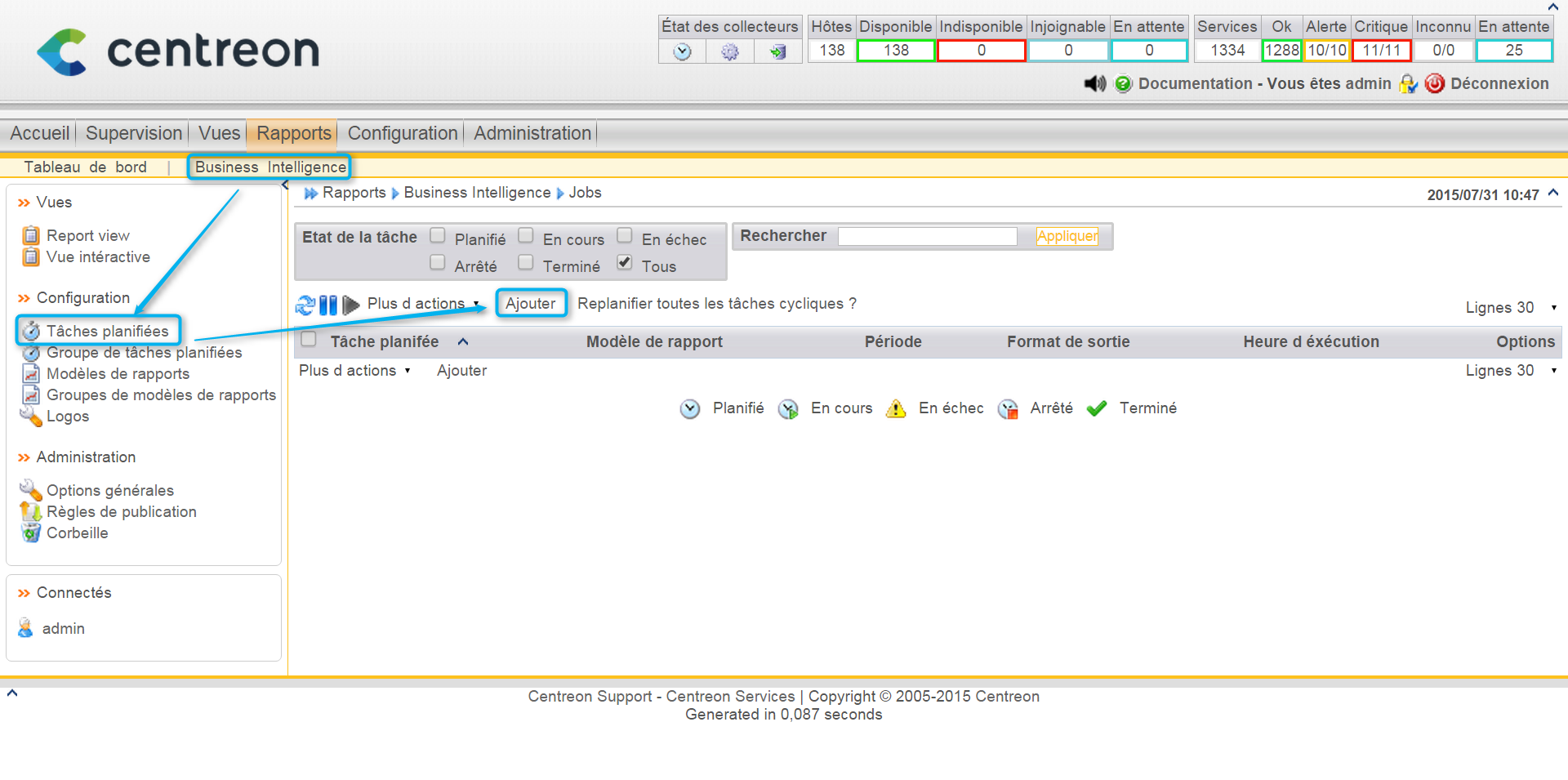Screen dimensions: 1568x780
Task: Open the Vues menu
Action: [220, 133]
